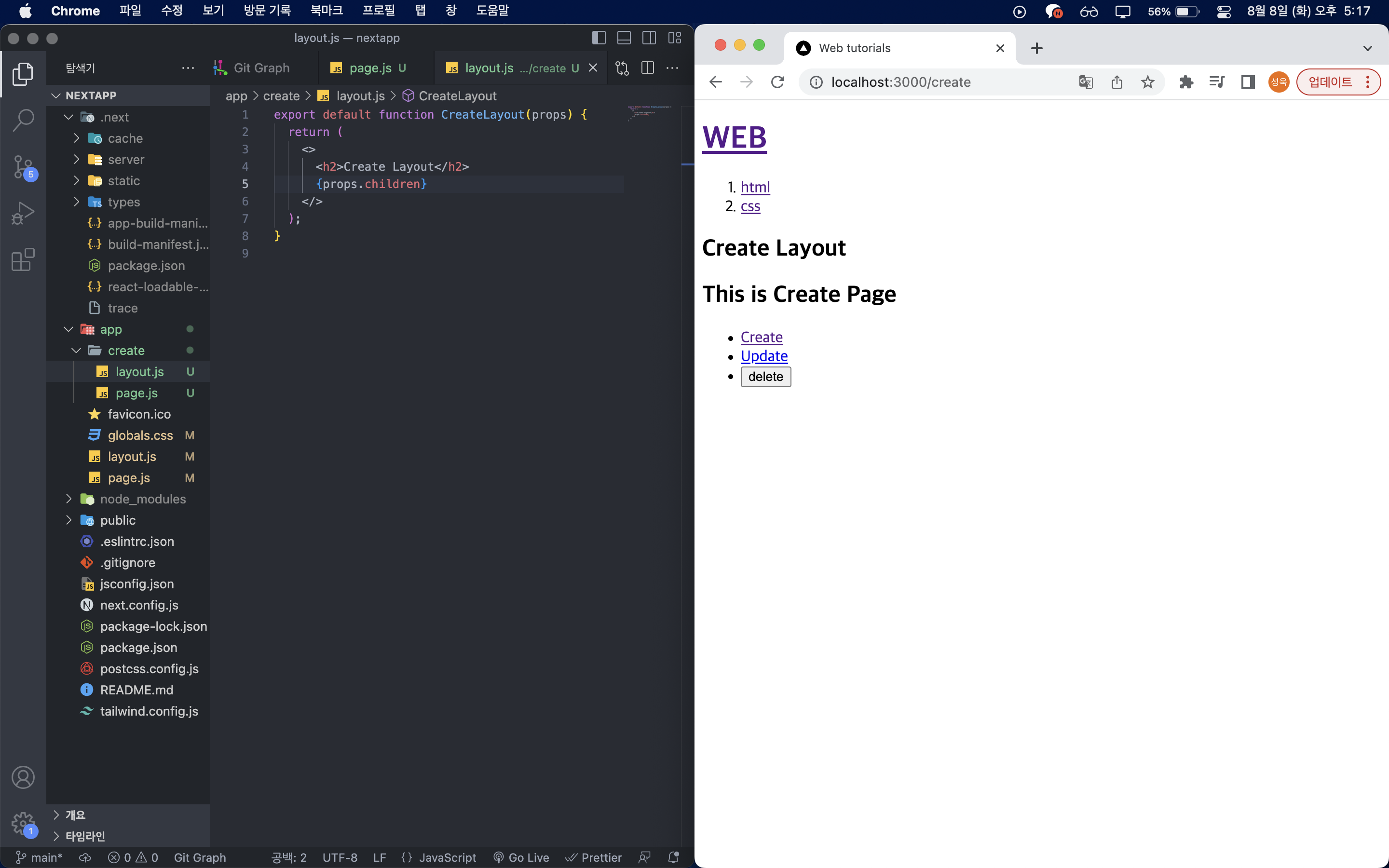Click the split editor right icon
This screenshot has height=868, width=1389.
pos(647,68)
